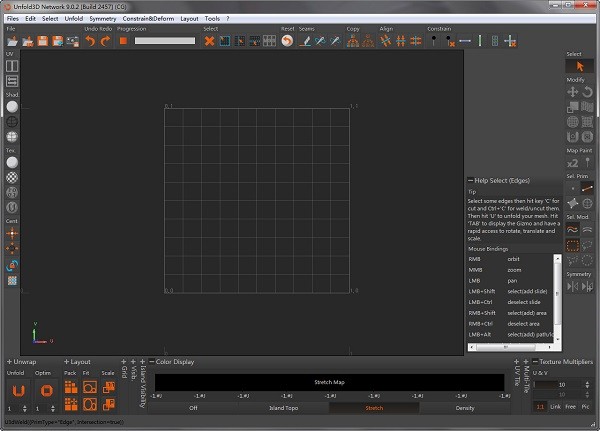Collapse the Help Select (Edges) panel
This screenshot has width=600, height=431.
471,179
